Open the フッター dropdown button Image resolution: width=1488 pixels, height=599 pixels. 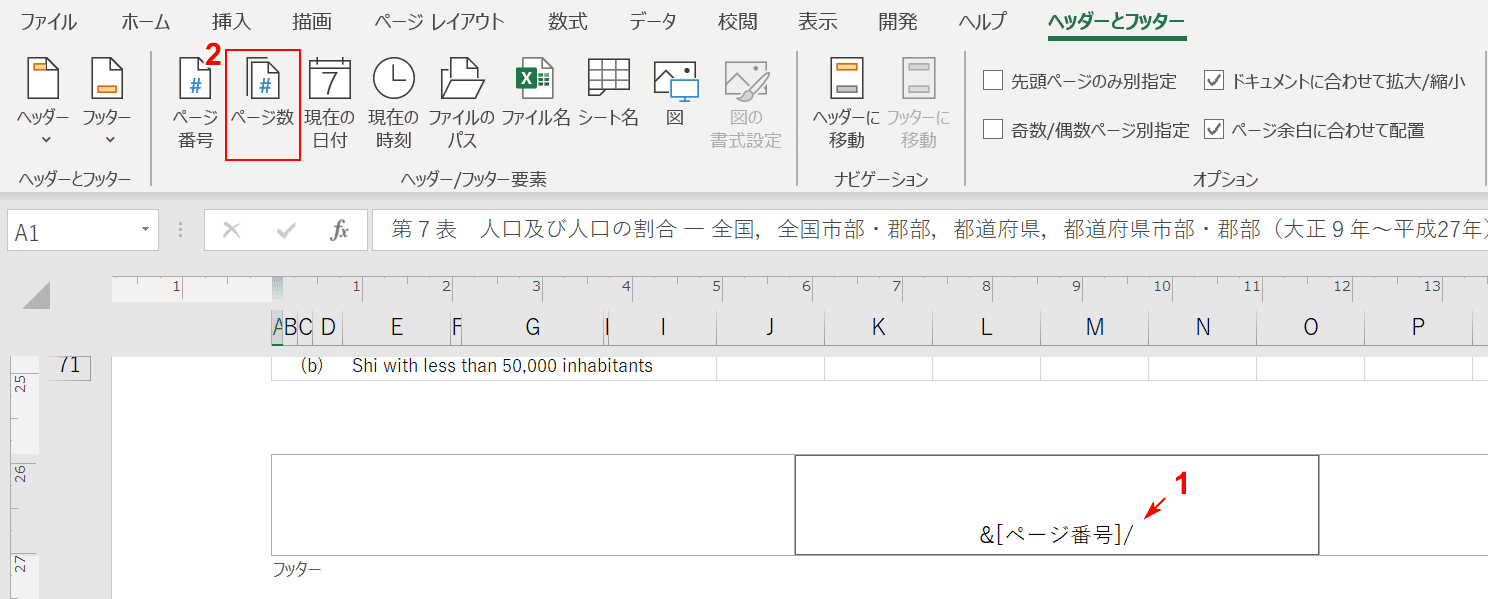pyautogui.click(x=107, y=103)
